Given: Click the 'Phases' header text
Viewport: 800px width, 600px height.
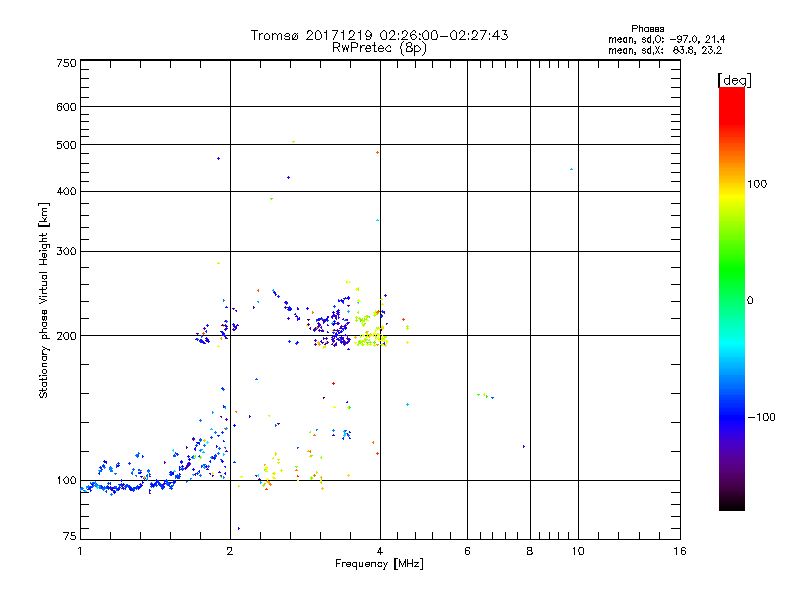Looking at the screenshot, I should [647, 29].
